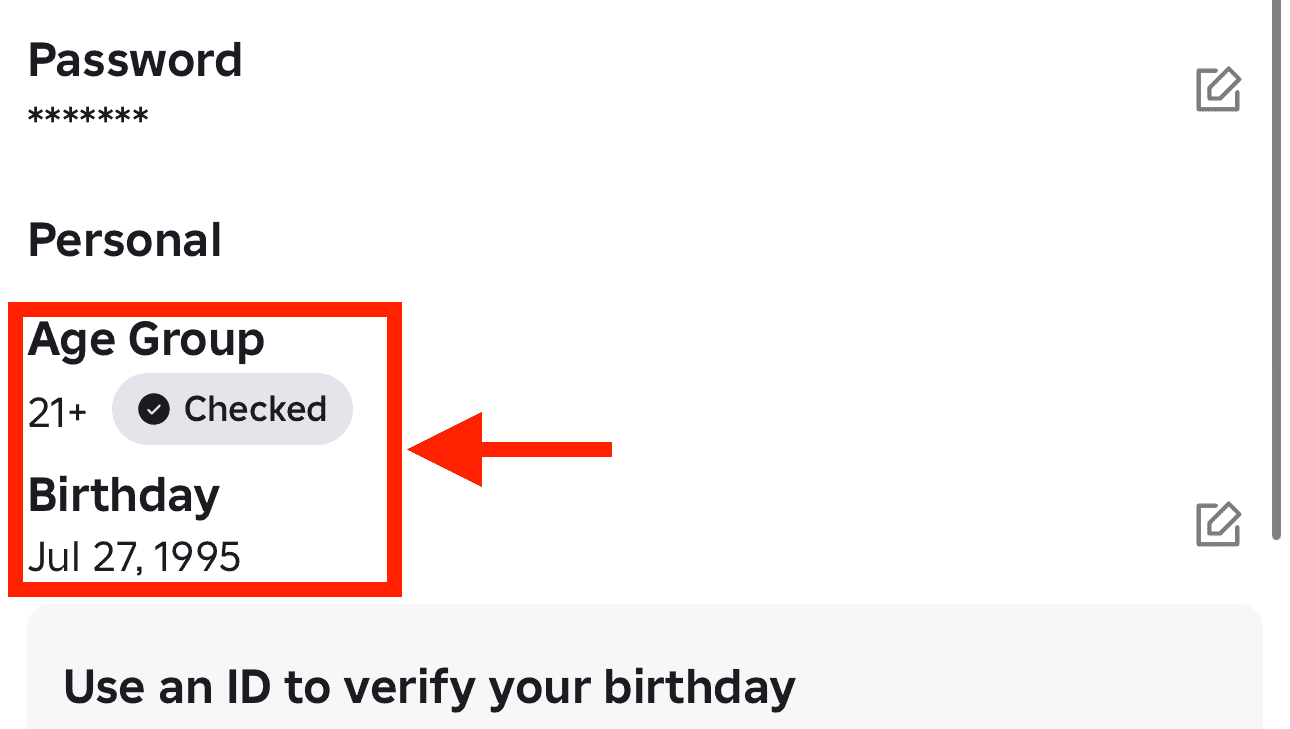Click the edit icon beside Password

[1218, 90]
